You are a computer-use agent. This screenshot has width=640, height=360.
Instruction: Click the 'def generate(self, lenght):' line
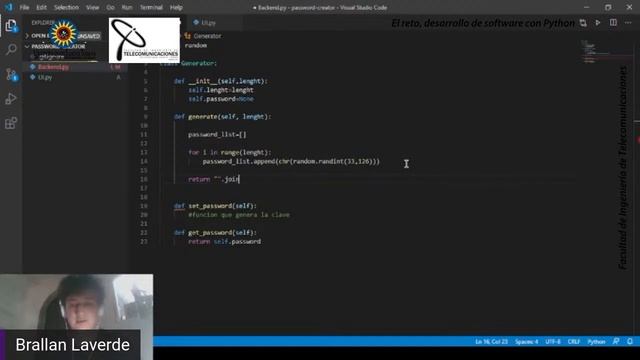click(x=222, y=117)
